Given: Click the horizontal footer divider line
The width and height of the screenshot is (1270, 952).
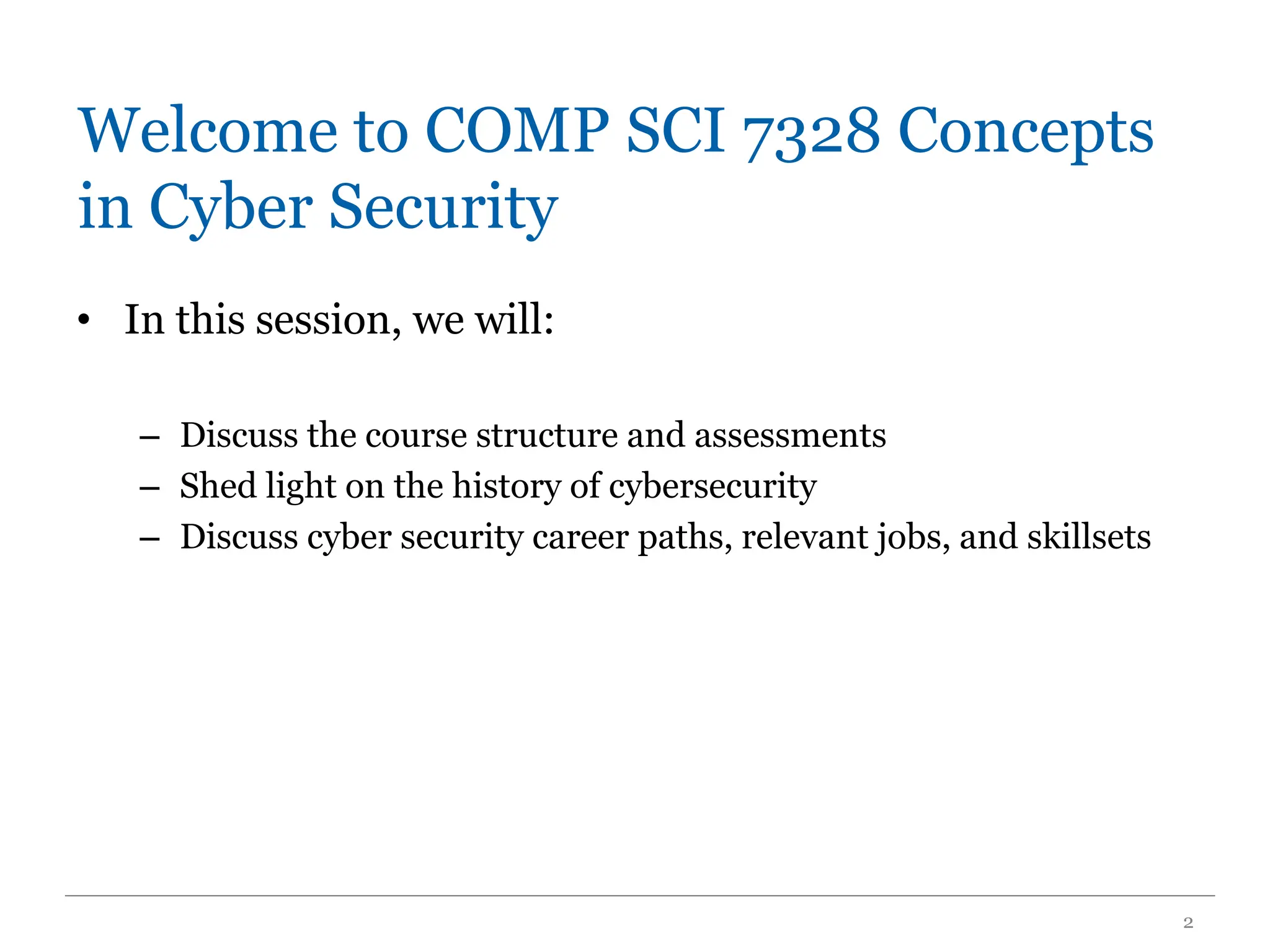Looking at the screenshot, I should coord(639,896).
